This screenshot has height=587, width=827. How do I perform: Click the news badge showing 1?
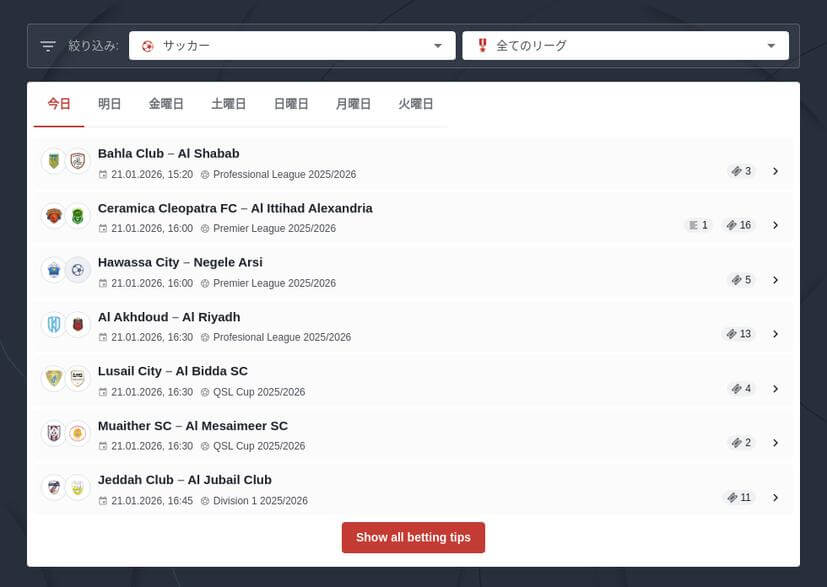coord(697,225)
